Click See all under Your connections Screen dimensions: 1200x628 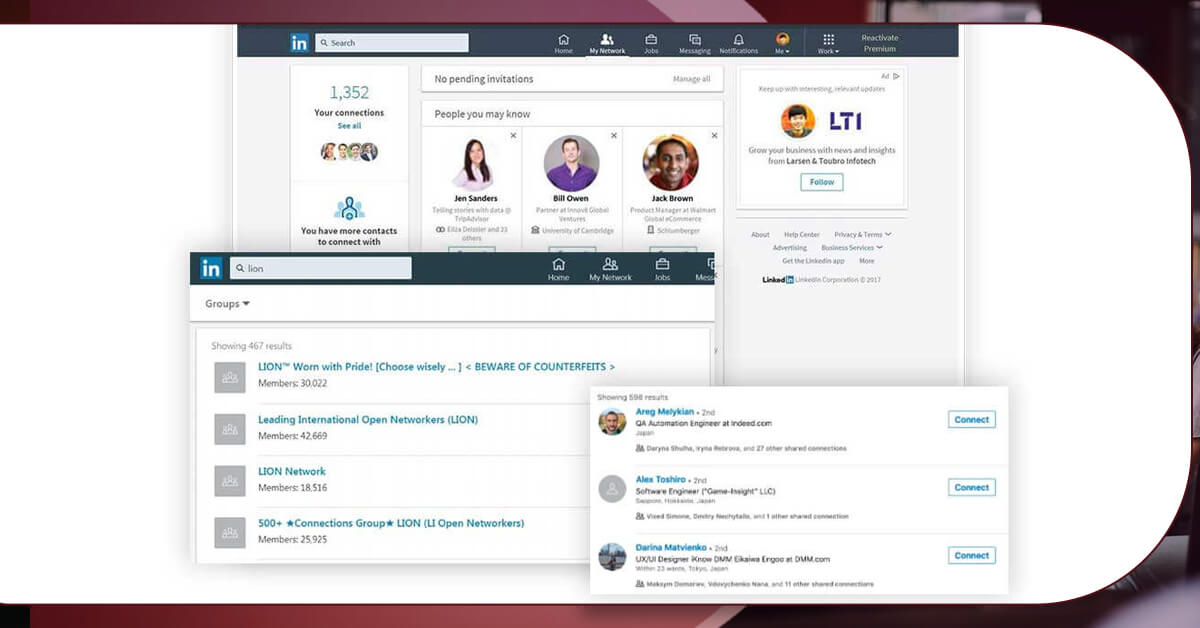tap(349, 126)
